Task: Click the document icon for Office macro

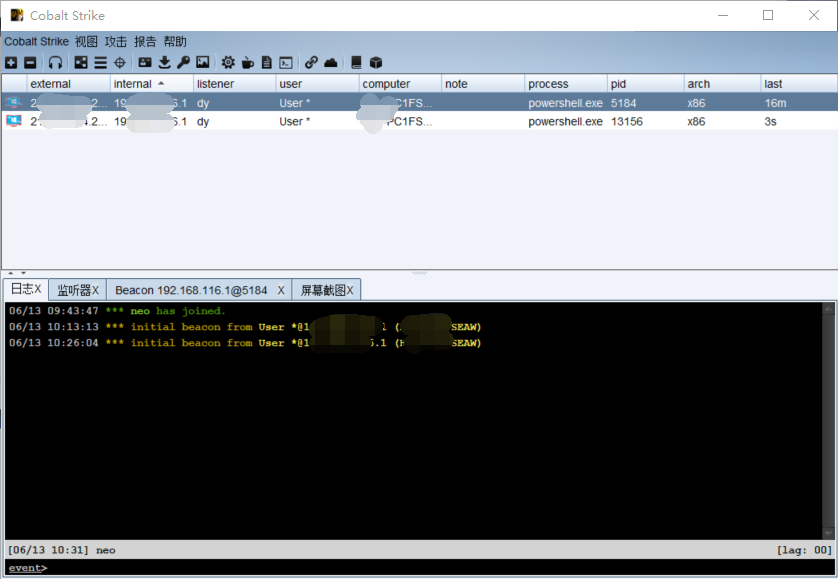Action: (267, 63)
